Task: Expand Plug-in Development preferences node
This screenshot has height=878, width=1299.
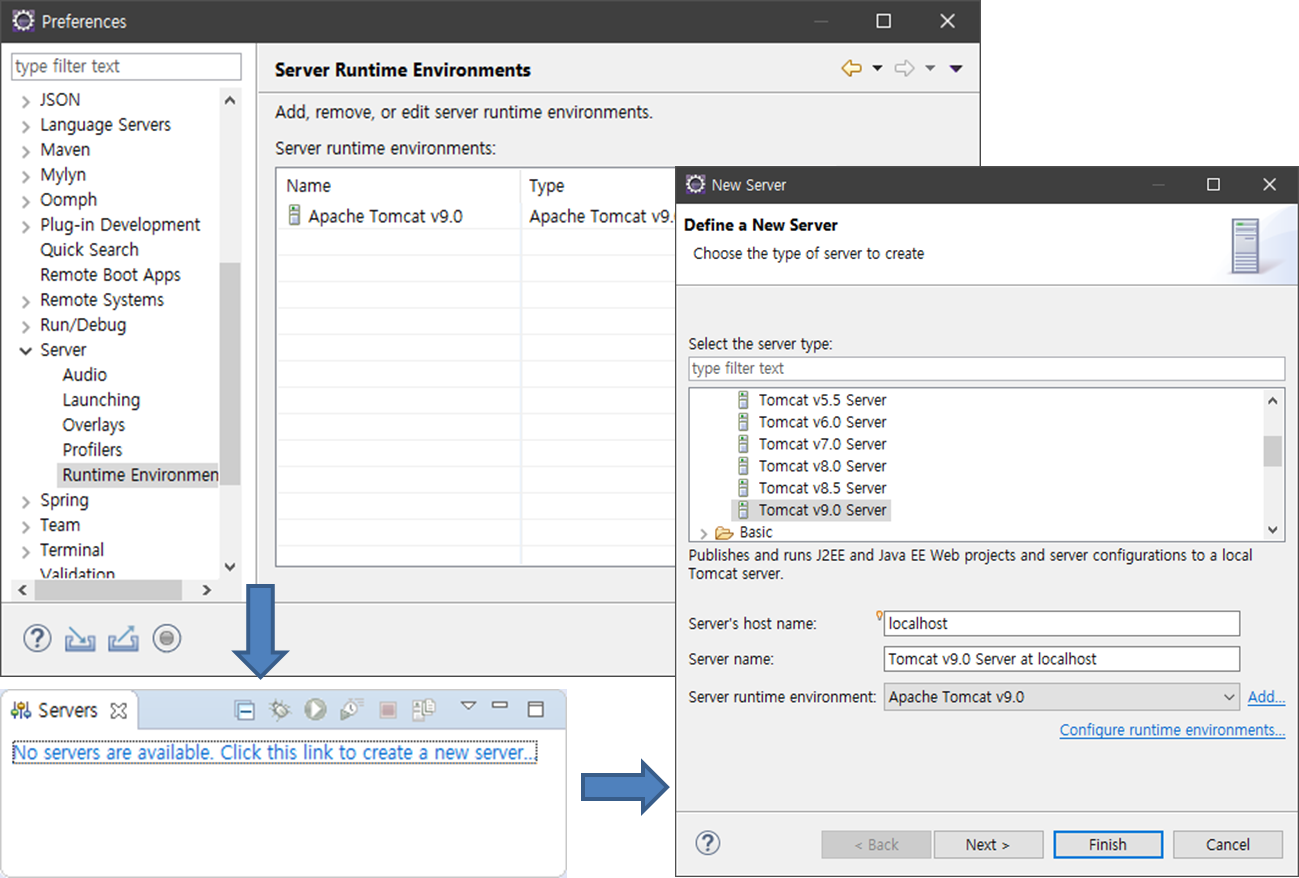Action: point(26,226)
